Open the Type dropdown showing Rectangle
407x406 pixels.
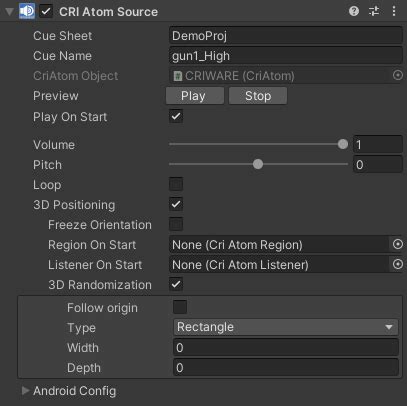pyautogui.click(x=286, y=327)
